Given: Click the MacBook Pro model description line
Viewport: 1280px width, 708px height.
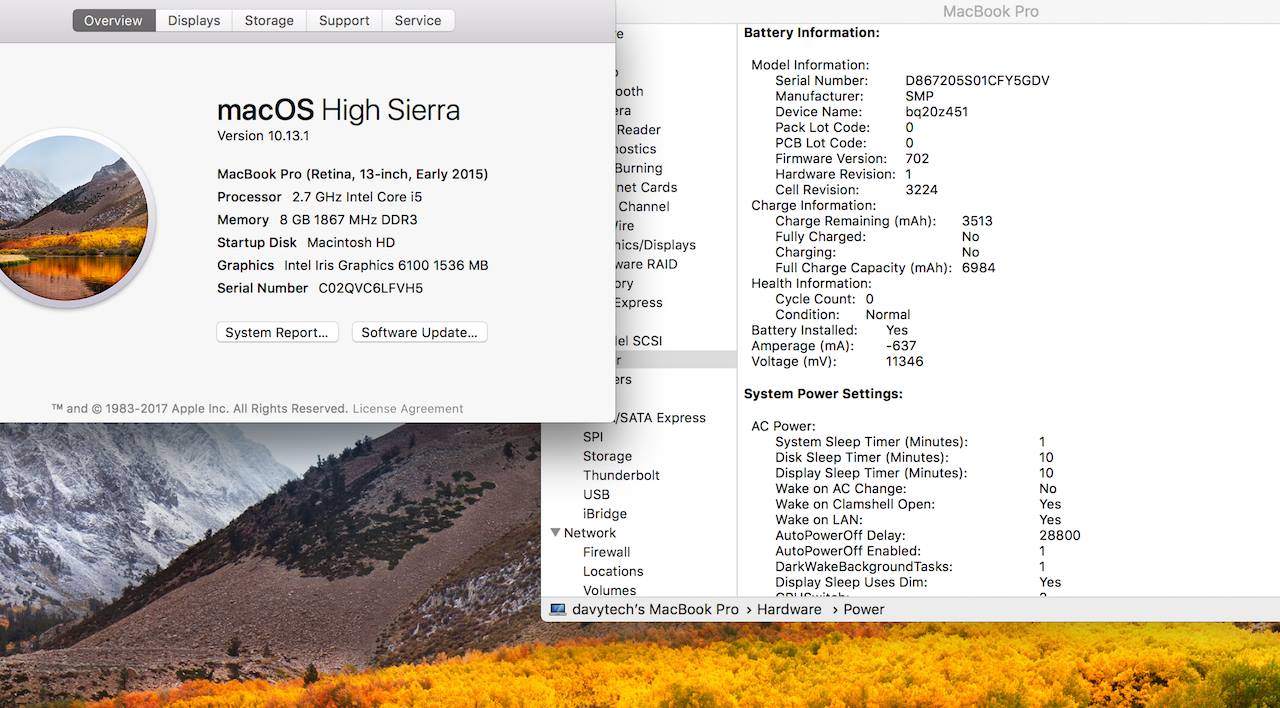Looking at the screenshot, I should (x=352, y=174).
